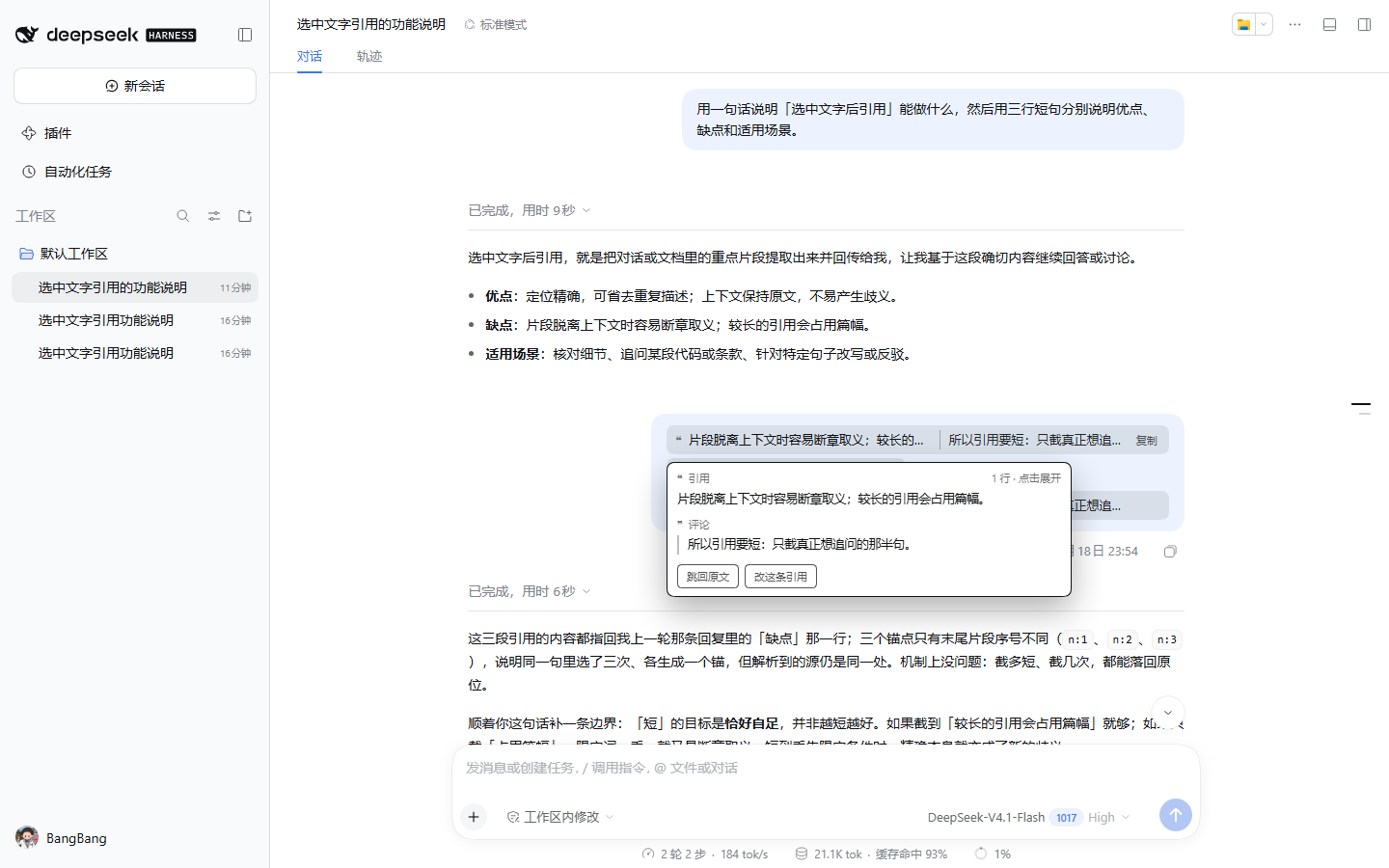Viewport: 1389px width, 868px height.
Task: Click the plus attach button
Action: [474, 817]
